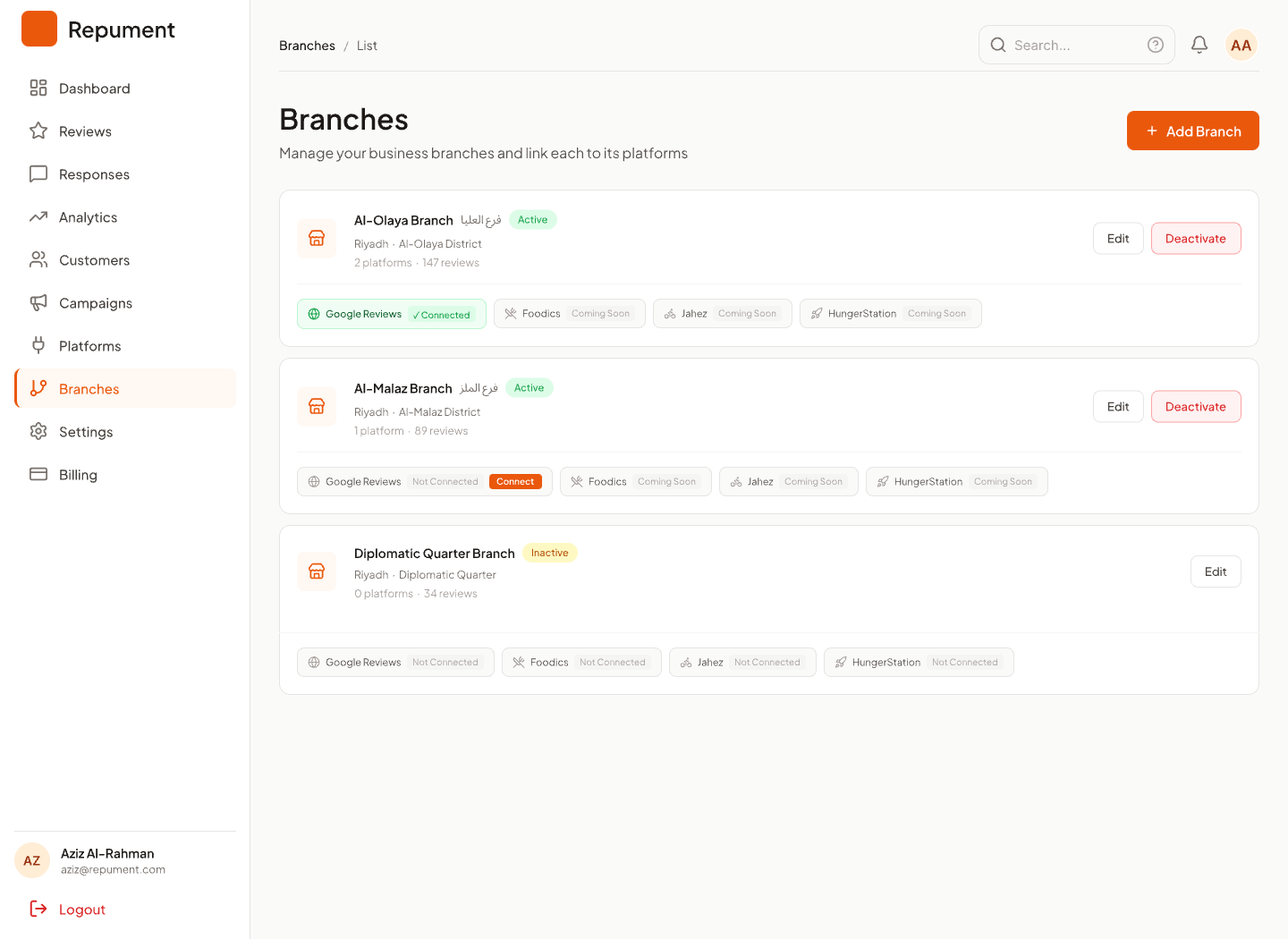Screen dimensions: 1288x939
Task: Edit the Al-Olaya Branch
Action: coord(1118,239)
